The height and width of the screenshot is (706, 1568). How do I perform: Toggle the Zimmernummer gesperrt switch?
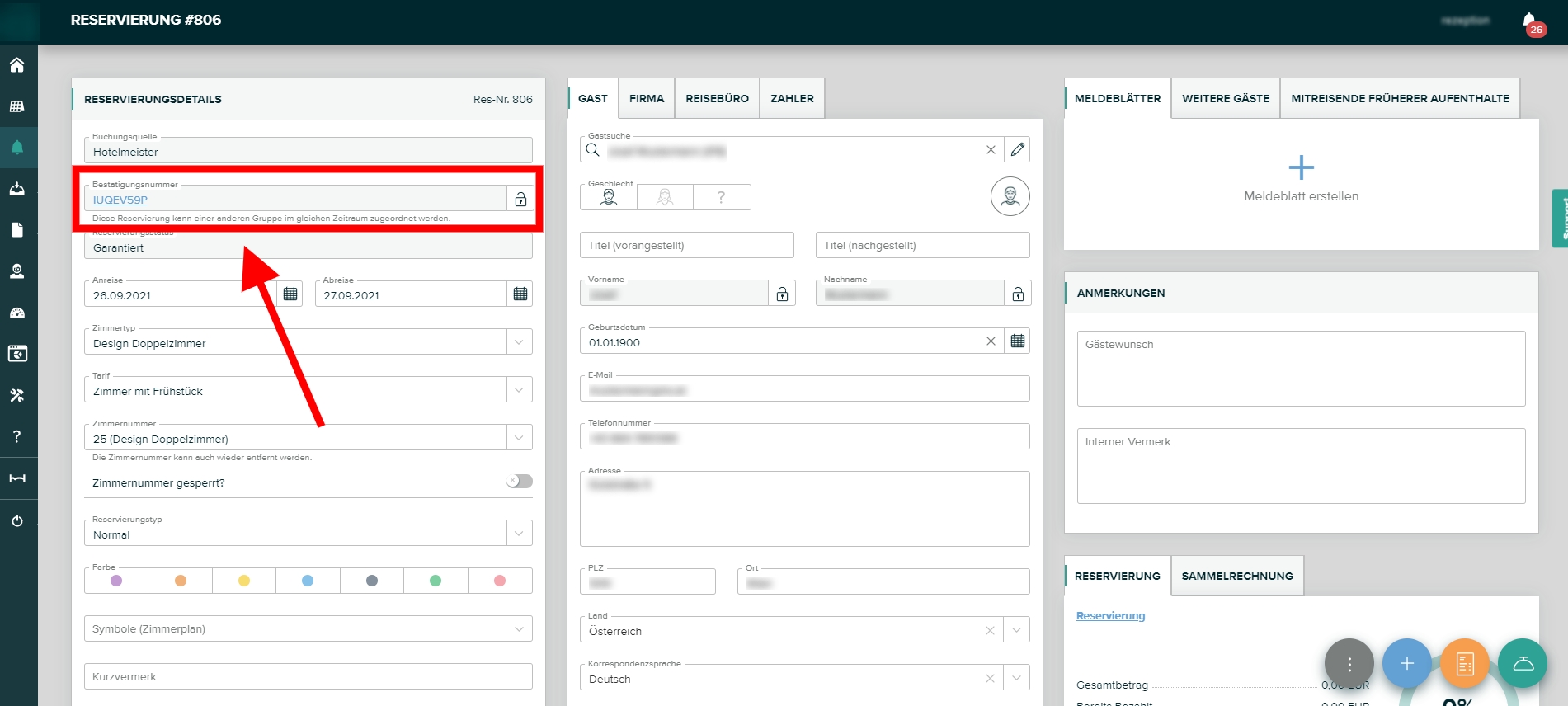click(519, 482)
